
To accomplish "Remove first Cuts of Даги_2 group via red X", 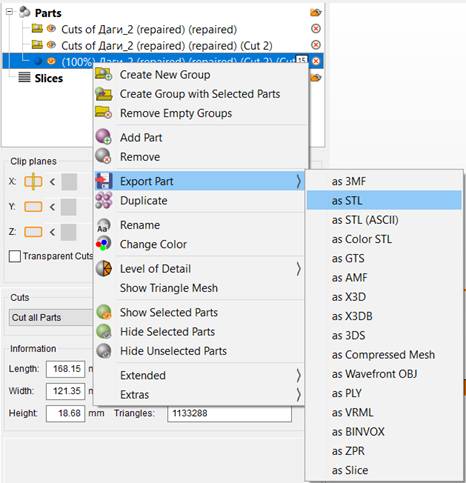I will 316,29.
